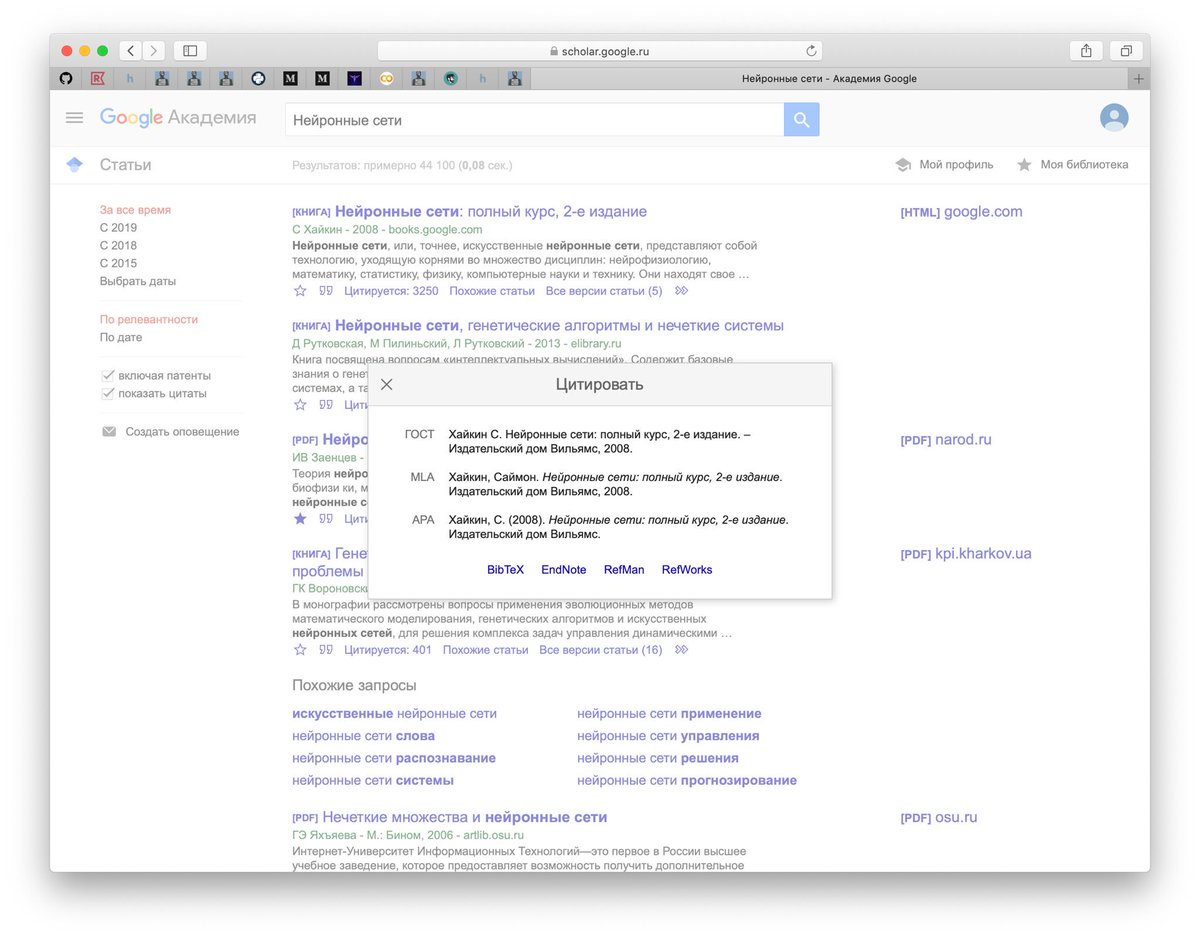
Task: Toggle включая патенты checkbox
Action: pos(108,375)
